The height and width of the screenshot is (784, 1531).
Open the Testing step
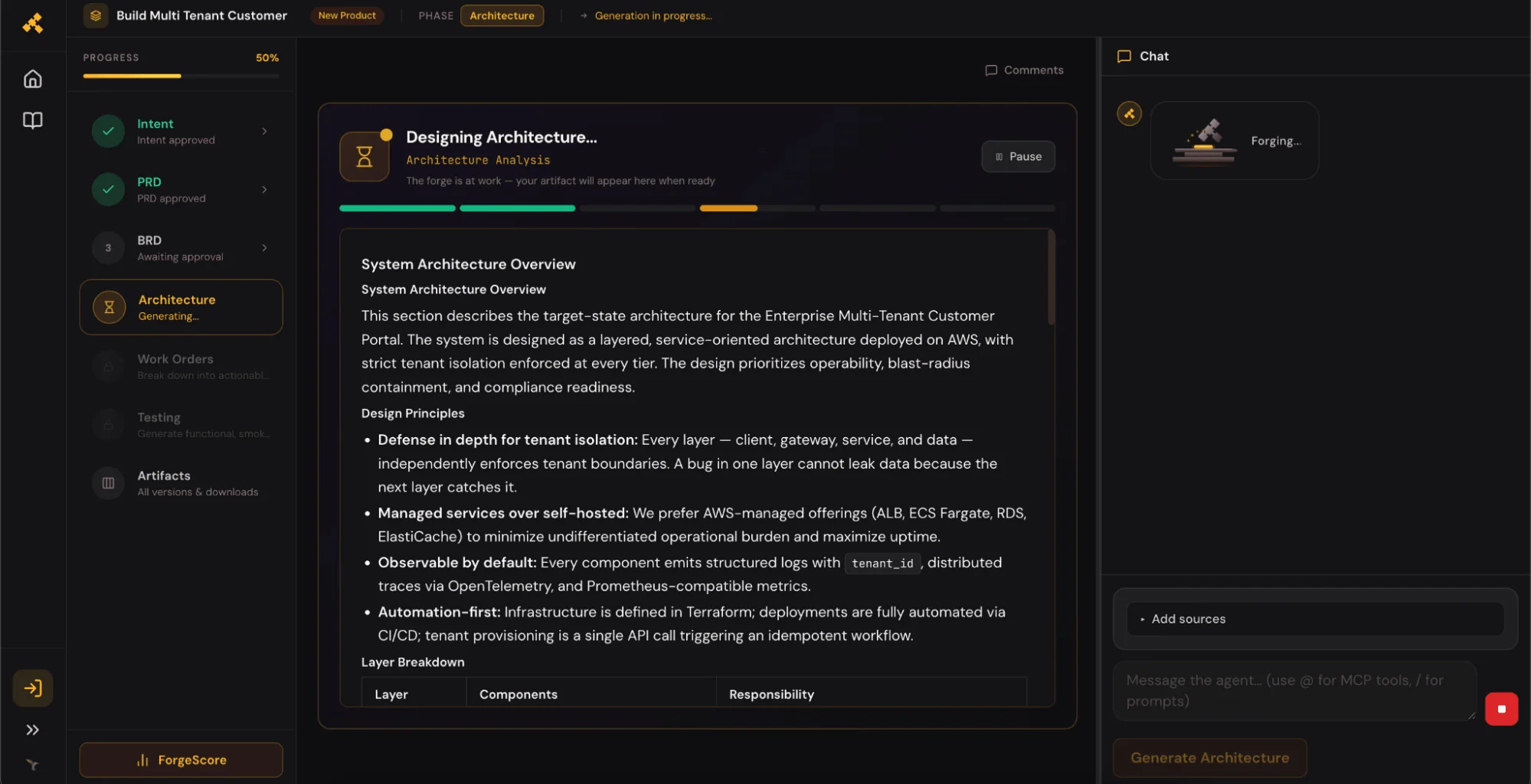point(181,425)
